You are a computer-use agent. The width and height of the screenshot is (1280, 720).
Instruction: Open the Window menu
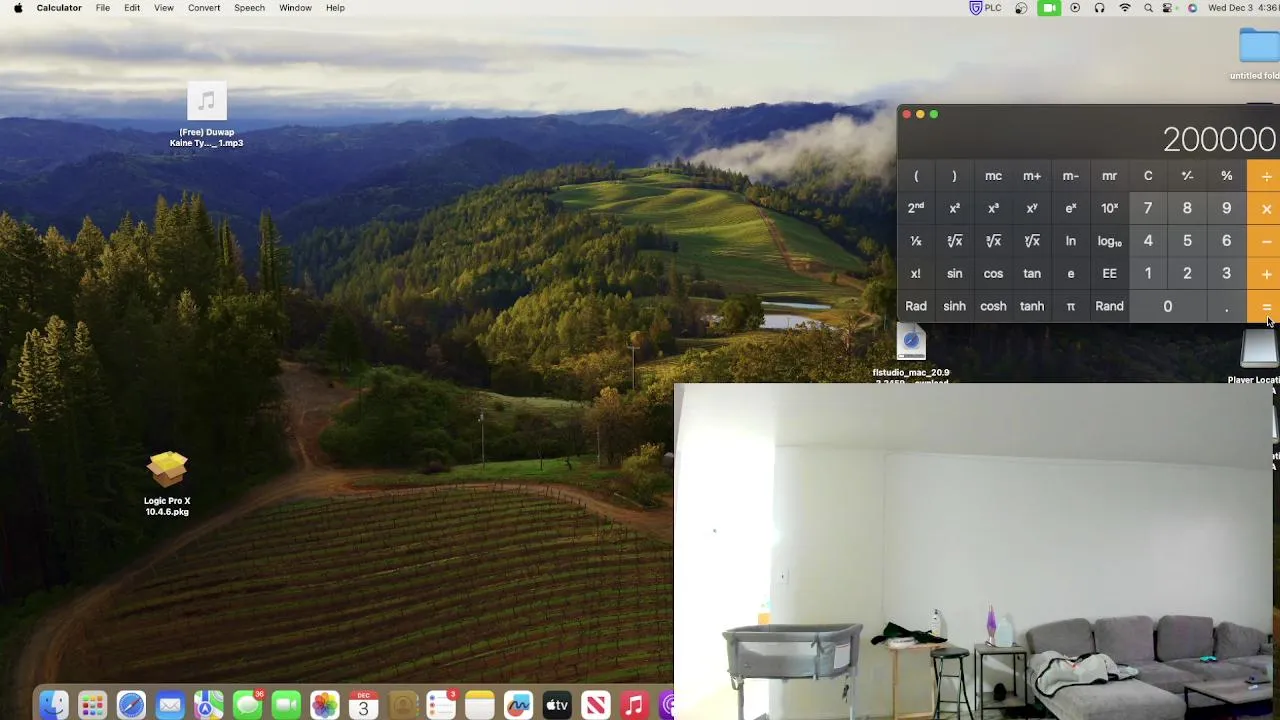point(295,8)
